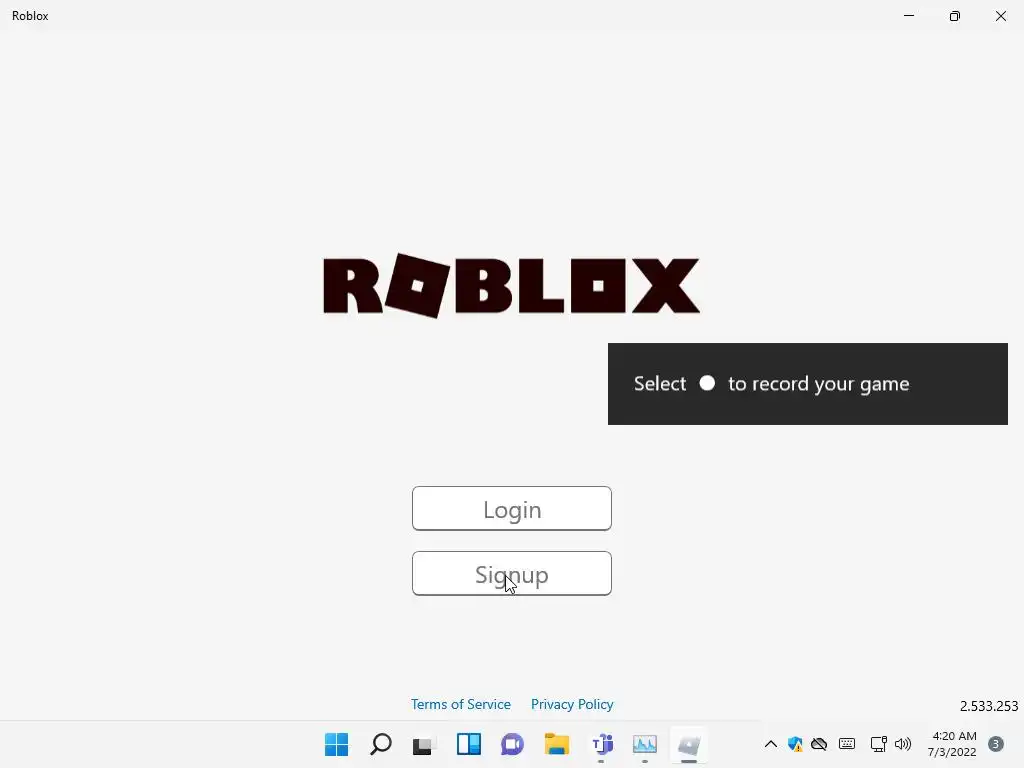Open the Windows Start menu
This screenshot has height=768, width=1024.
(x=336, y=744)
